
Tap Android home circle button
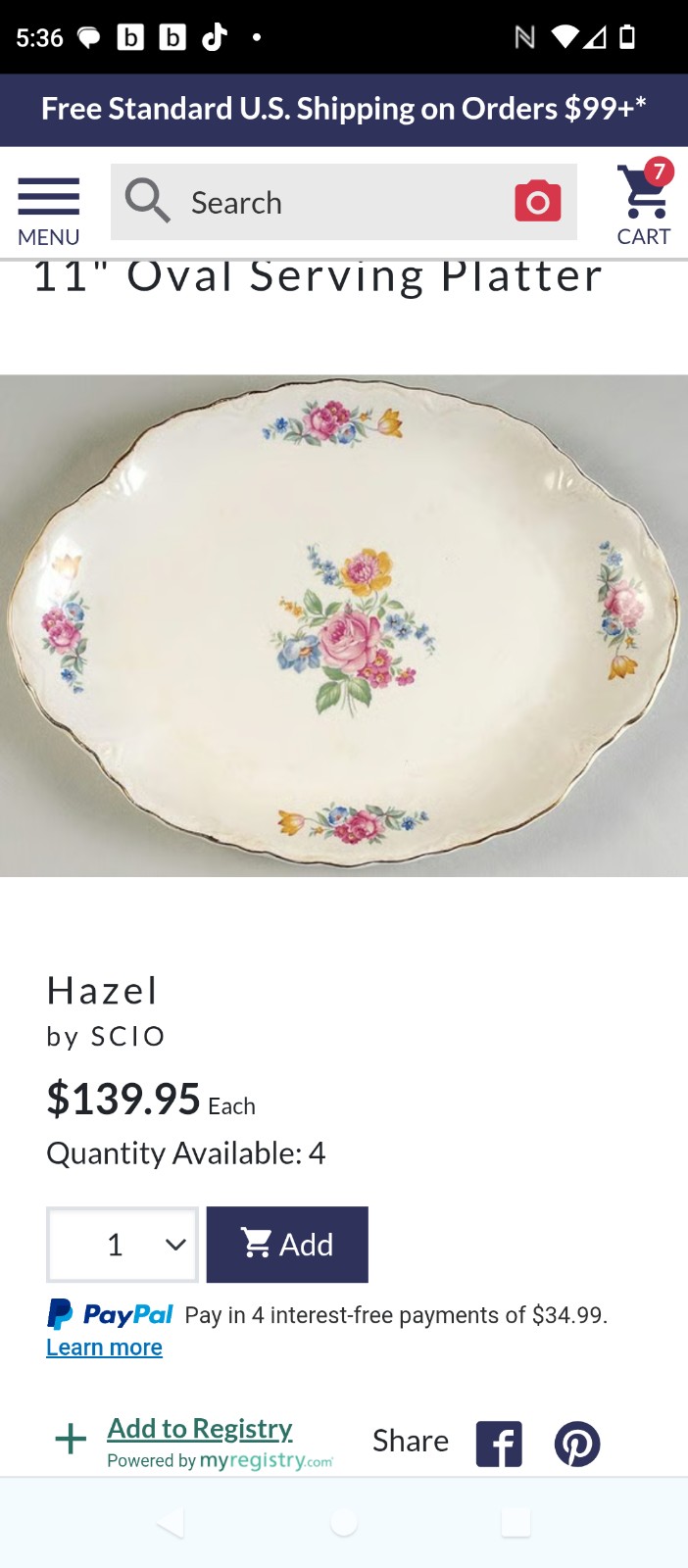[344, 1522]
